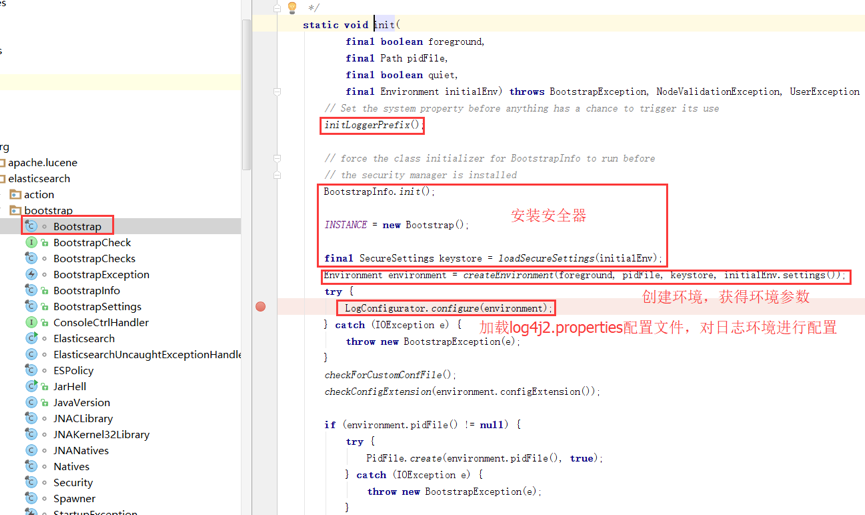Click BootstrapInfo.init() statement
The height and width of the screenshot is (515, 865).
379,192
